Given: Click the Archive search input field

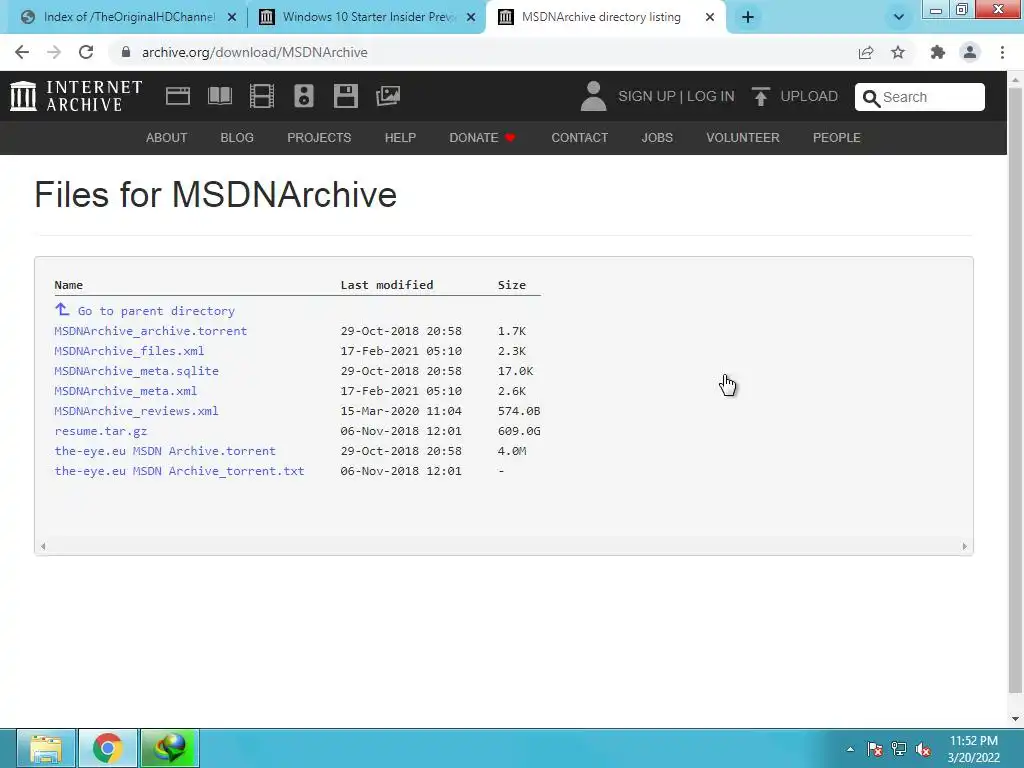Looking at the screenshot, I should coord(920,97).
